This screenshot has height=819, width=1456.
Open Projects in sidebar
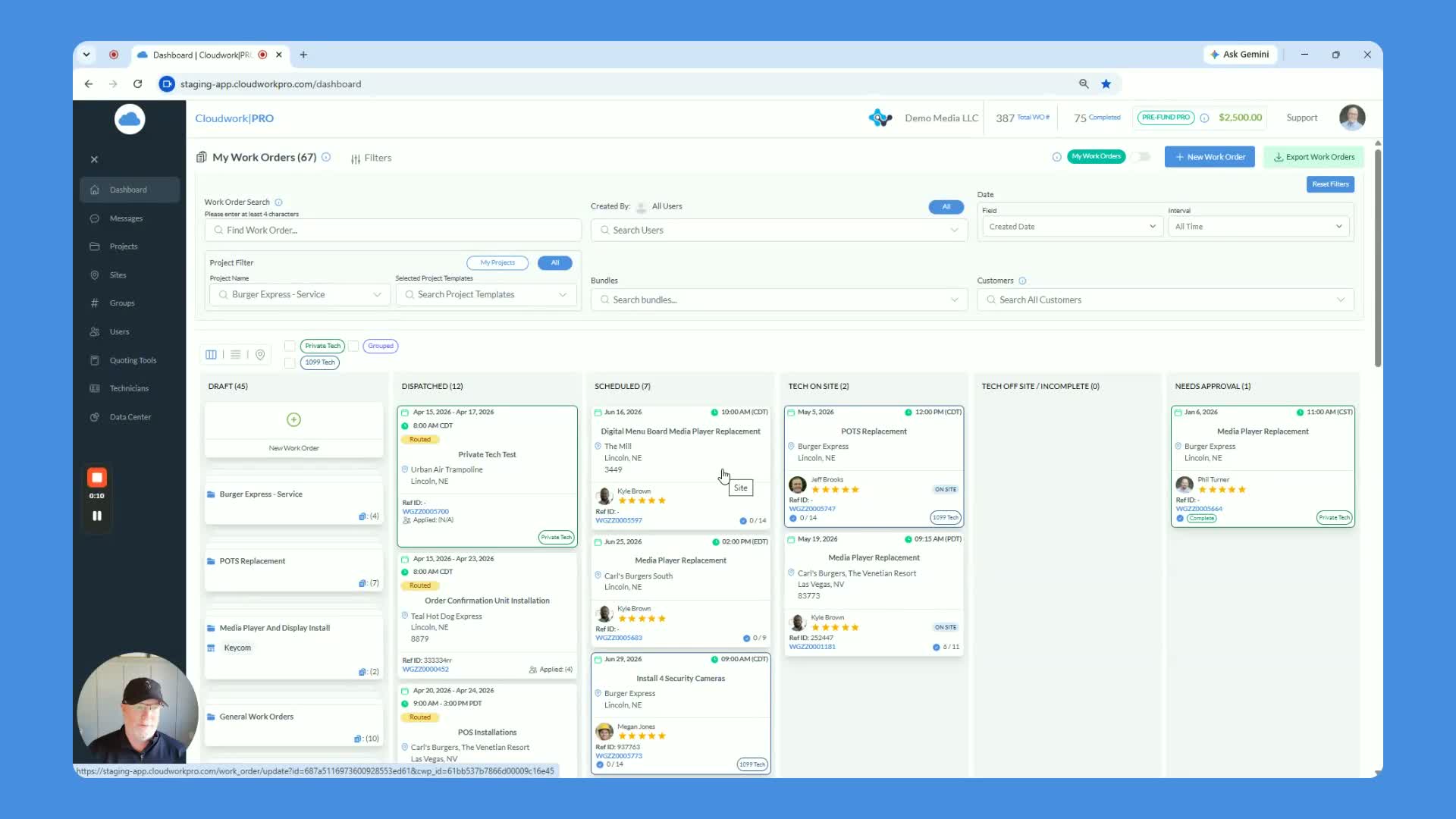coord(124,246)
